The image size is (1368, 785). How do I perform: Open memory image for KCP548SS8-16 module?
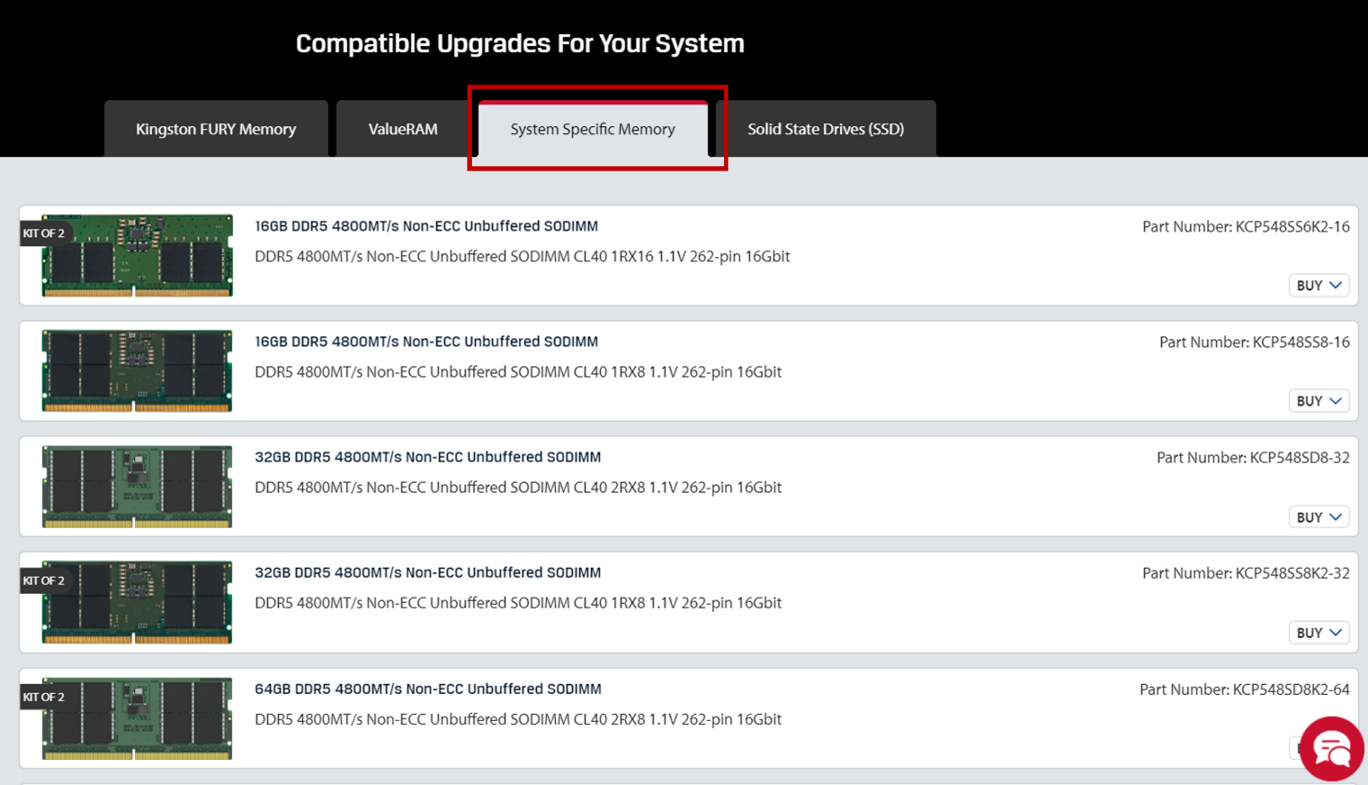click(137, 371)
